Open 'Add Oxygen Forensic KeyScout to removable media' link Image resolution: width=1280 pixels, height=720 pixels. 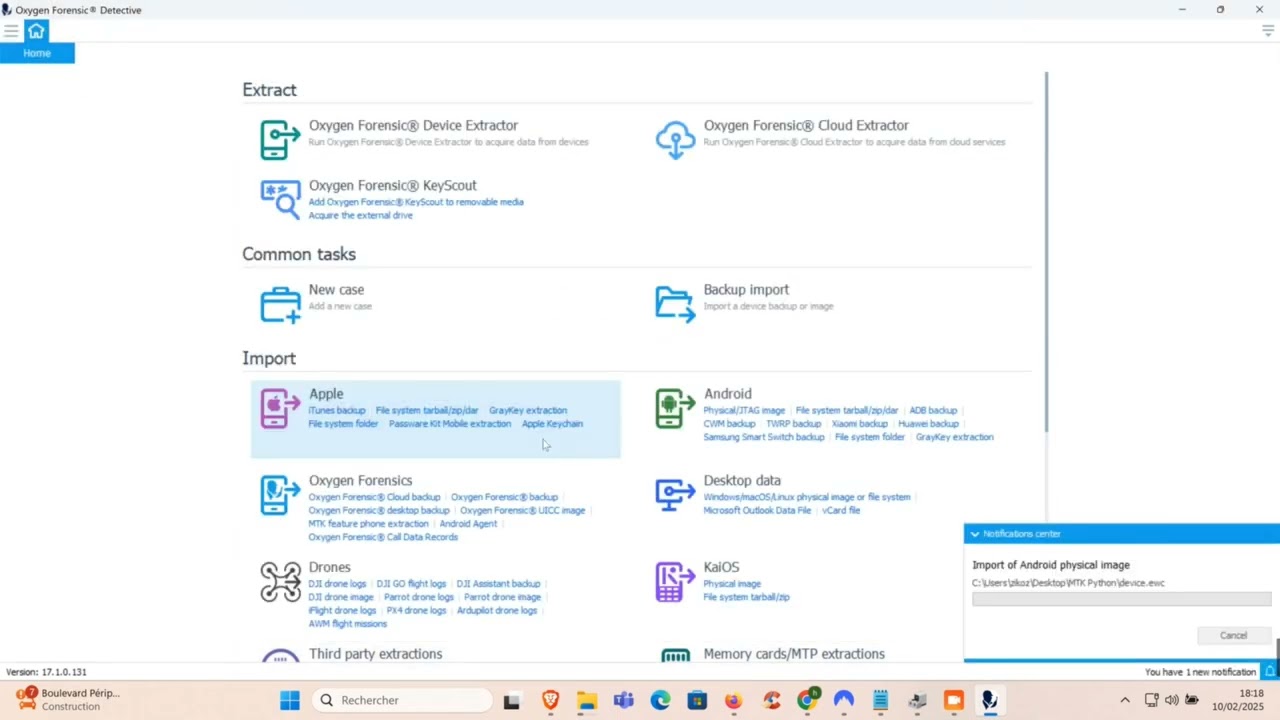click(x=416, y=202)
